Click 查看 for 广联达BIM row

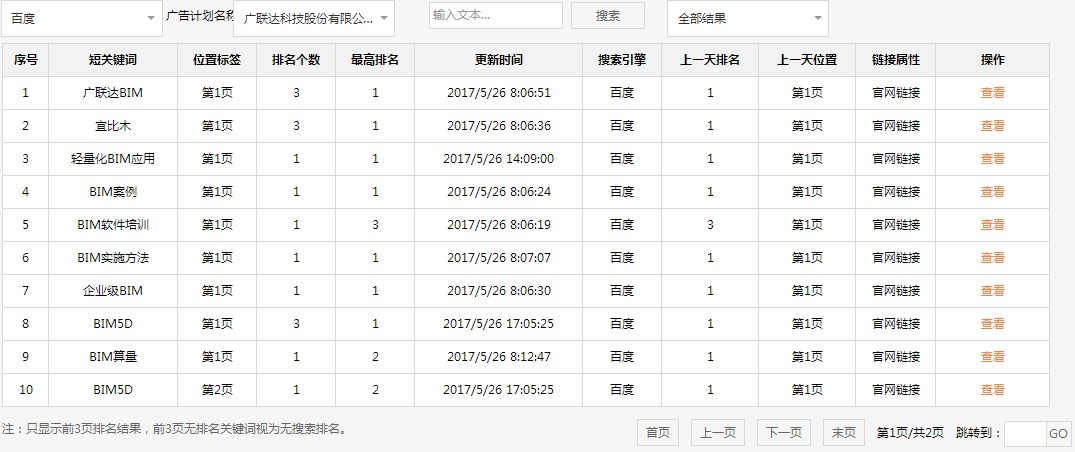(x=993, y=93)
